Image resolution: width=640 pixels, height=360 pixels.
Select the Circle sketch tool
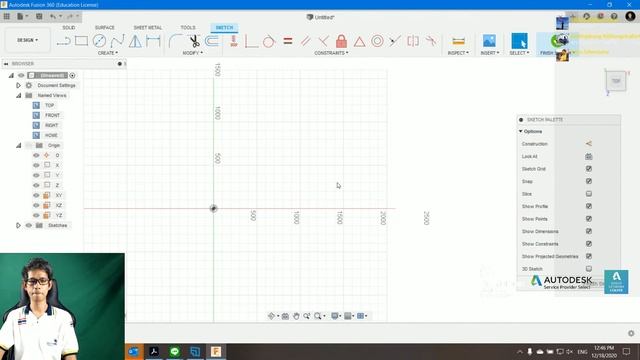point(99,41)
